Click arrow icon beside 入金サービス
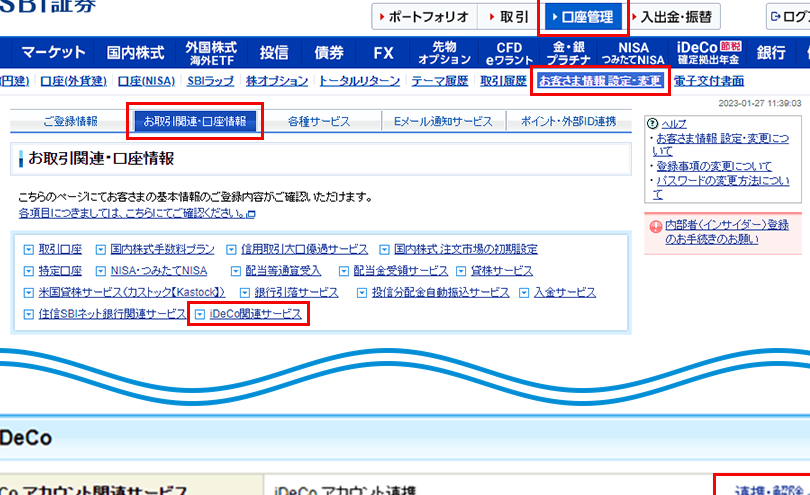Screen dimensions: 810x495 (524, 293)
